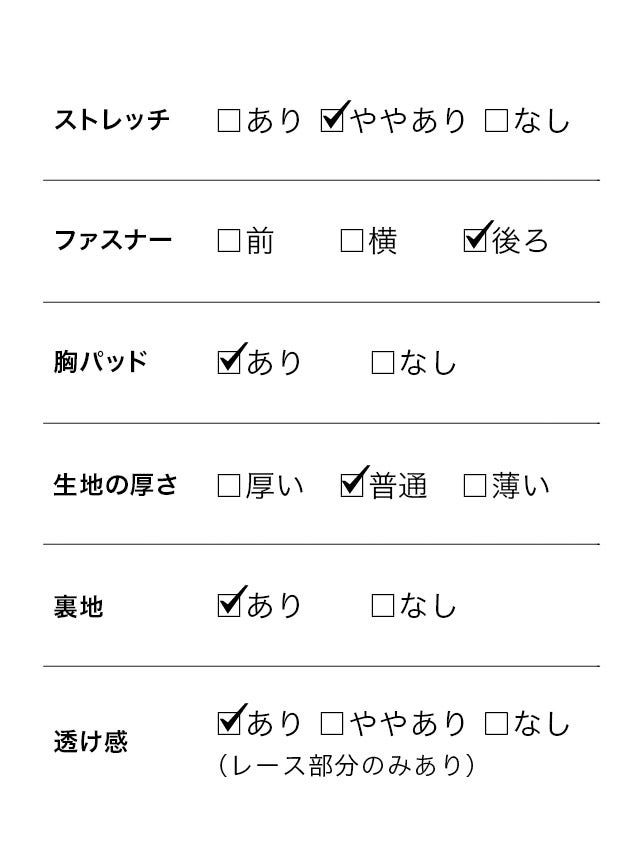Uncheck あり in the 裏地 row
The width and height of the screenshot is (640, 854).
point(229,605)
